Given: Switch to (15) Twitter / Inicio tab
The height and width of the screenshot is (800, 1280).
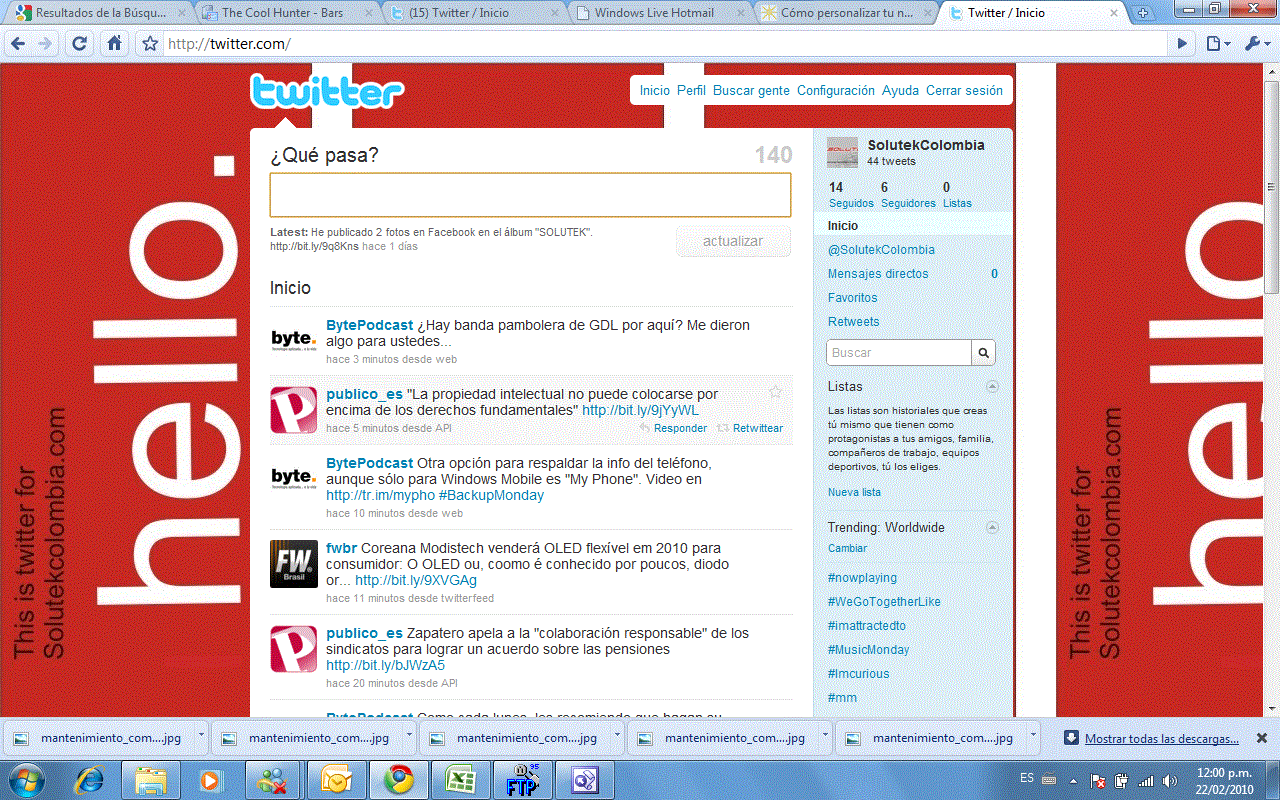Looking at the screenshot, I should point(472,13).
